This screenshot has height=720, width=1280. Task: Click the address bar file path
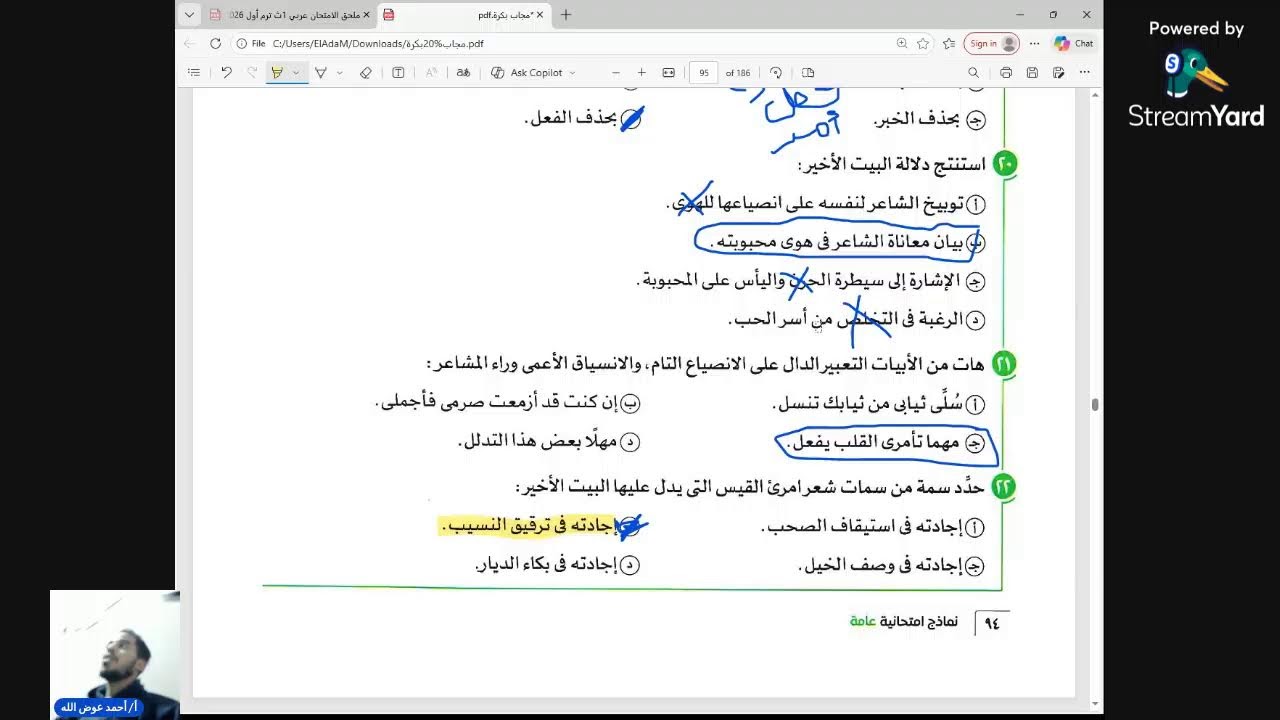(378, 44)
